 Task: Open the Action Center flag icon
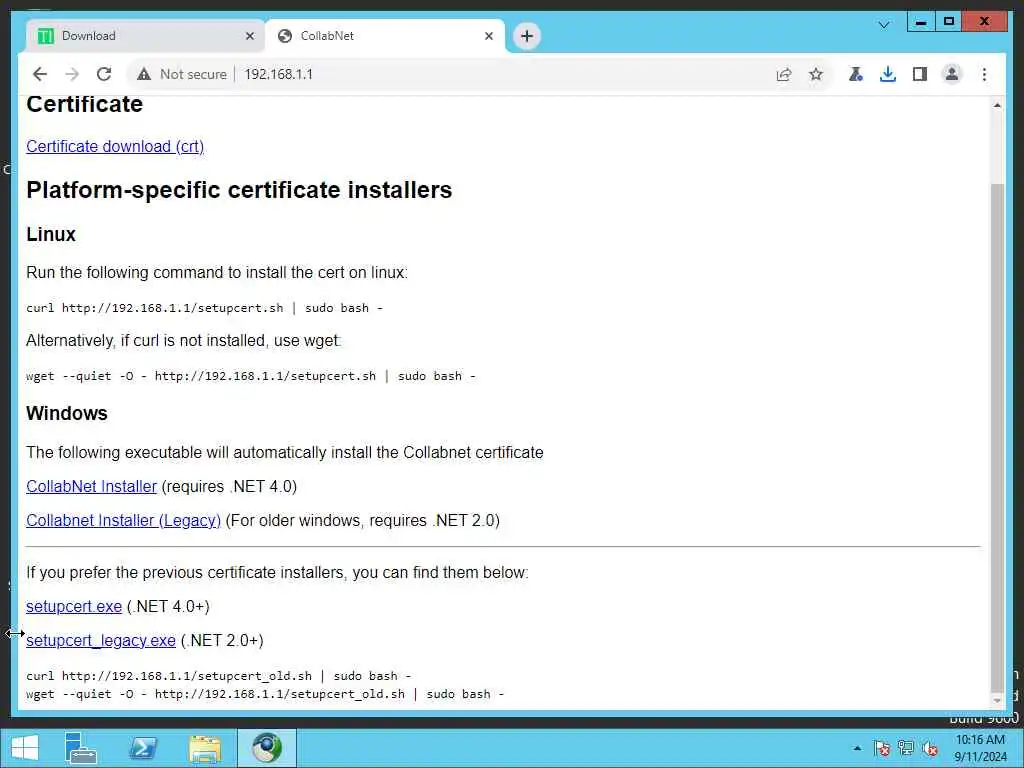(x=882, y=748)
